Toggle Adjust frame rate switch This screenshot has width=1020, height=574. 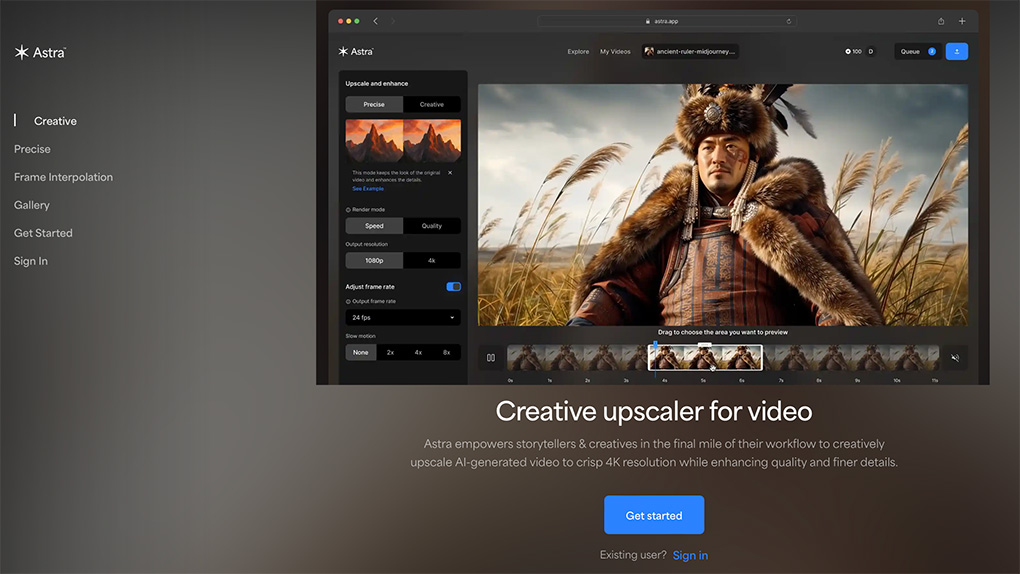click(x=453, y=286)
